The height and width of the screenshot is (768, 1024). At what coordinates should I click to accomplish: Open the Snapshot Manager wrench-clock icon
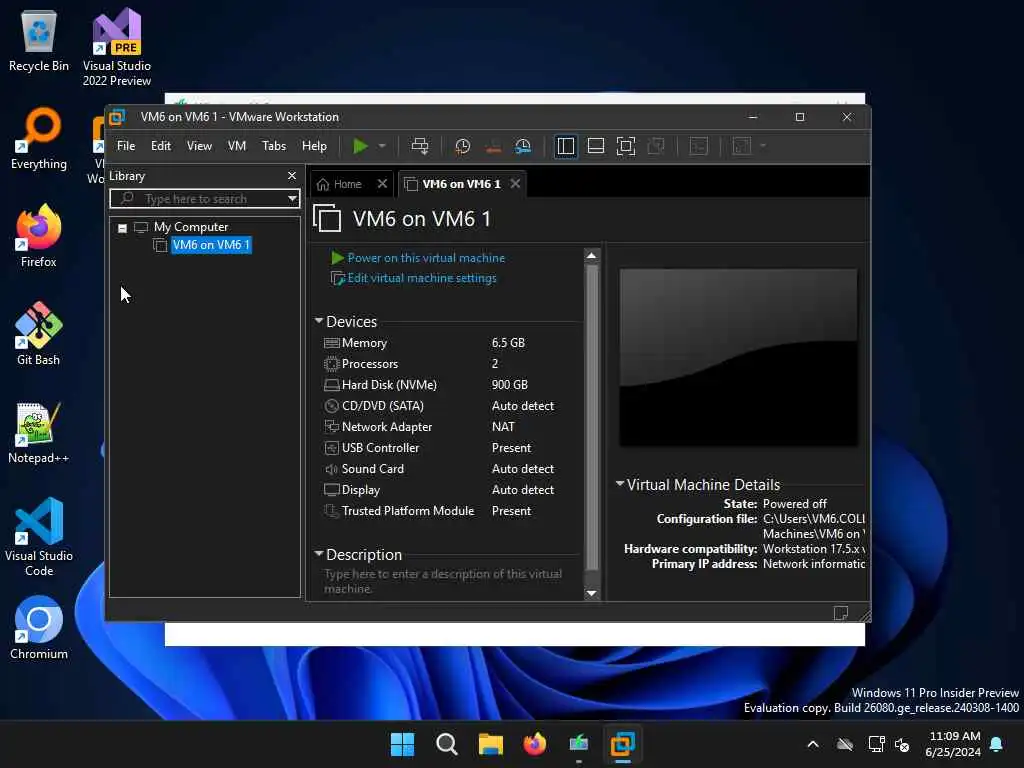tap(522, 146)
